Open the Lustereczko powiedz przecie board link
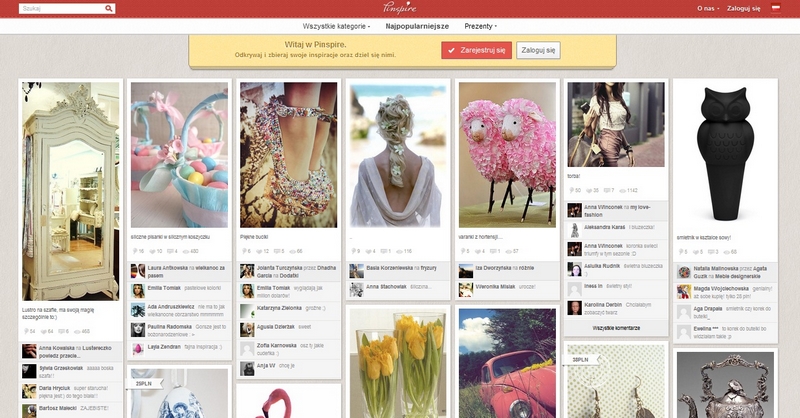The width and height of the screenshot is (800, 418). [x=75, y=352]
